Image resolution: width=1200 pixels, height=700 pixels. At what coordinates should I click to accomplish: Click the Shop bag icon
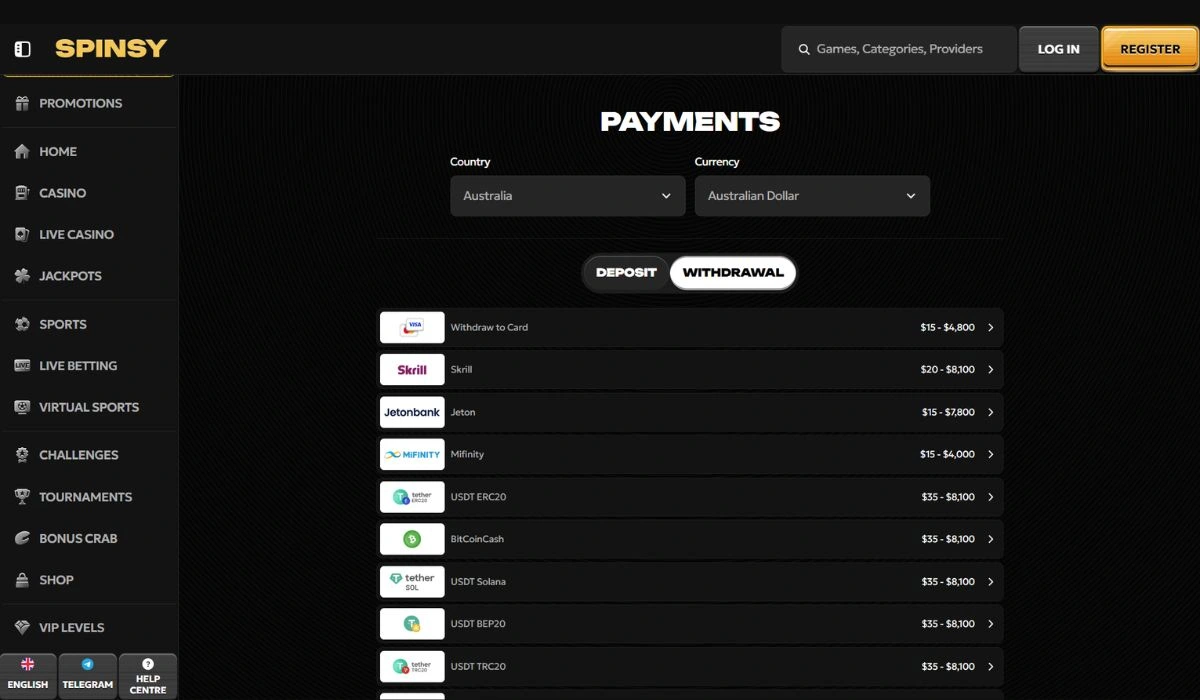(22, 580)
